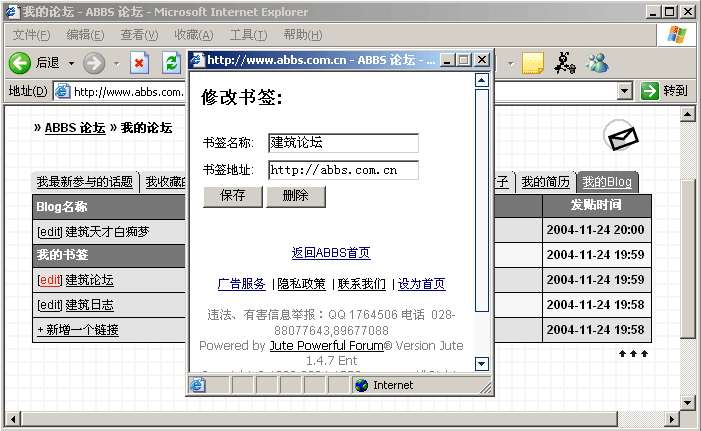Click the 发贴时间 column header

click(596, 205)
